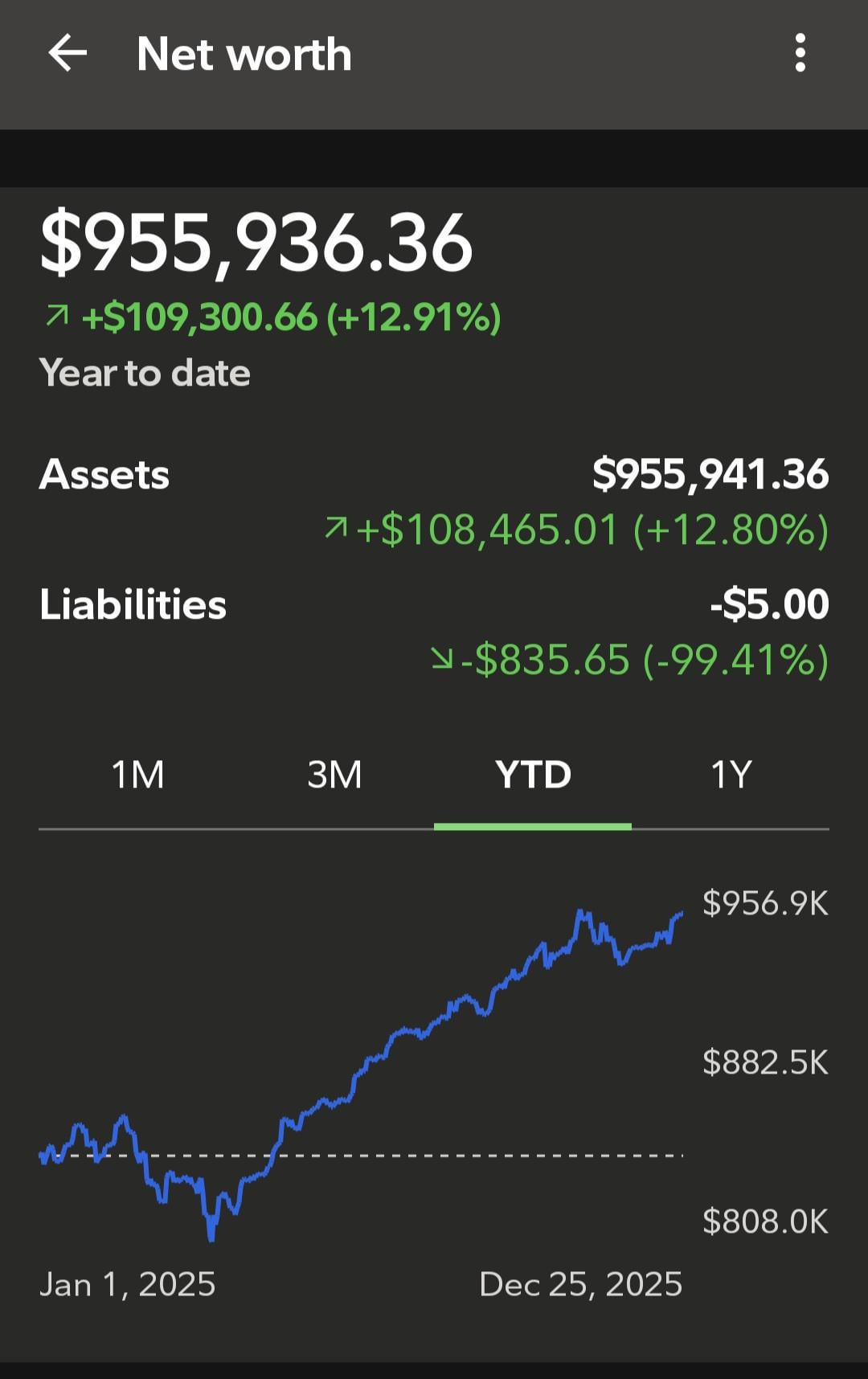Image resolution: width=868 pixels, height=1379 pixels.
Task: Select the 3M time range tab
Action: tap(334, 775)
